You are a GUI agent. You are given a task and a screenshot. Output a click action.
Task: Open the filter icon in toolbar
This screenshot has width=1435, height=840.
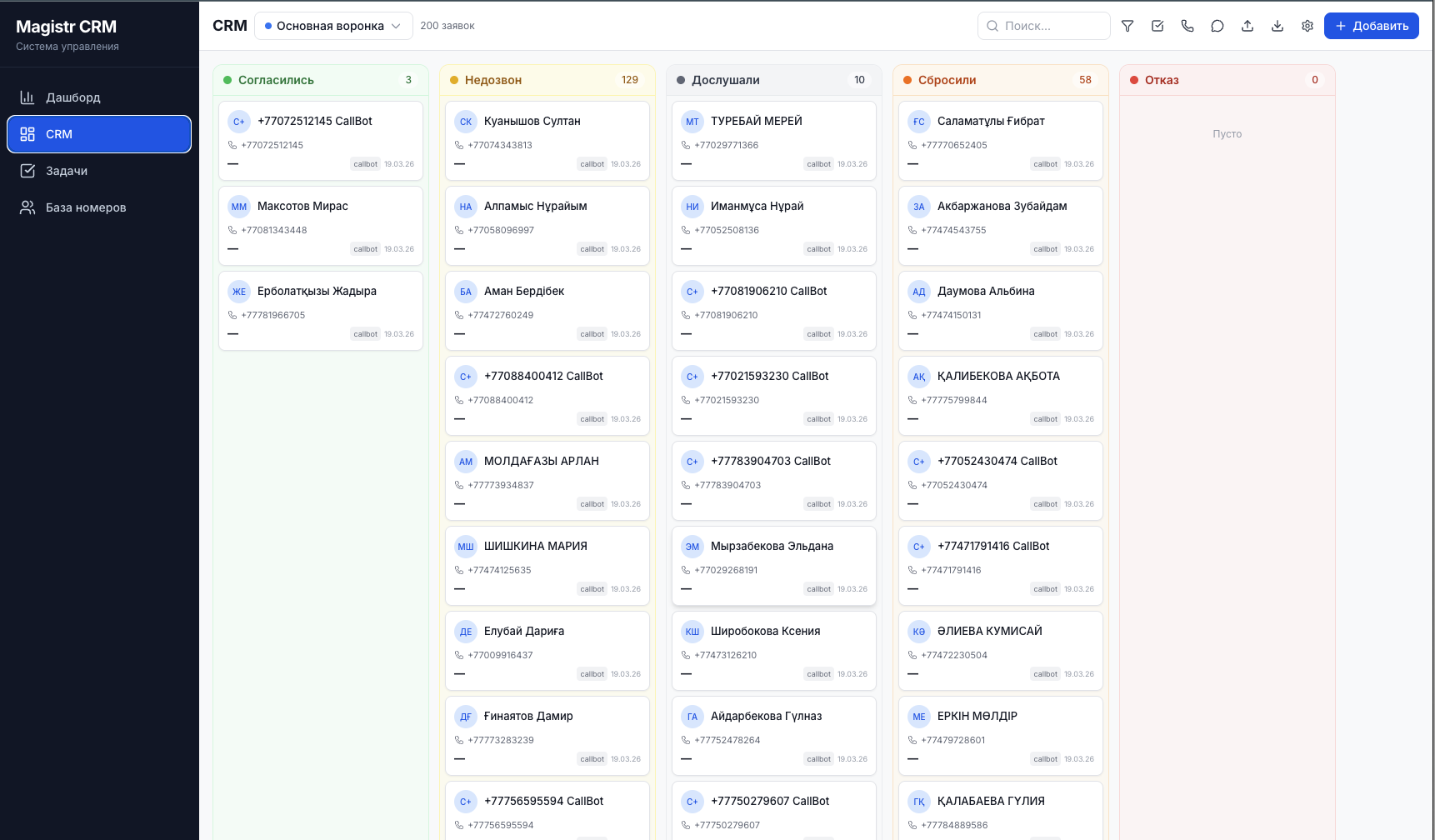point(1127,26)
